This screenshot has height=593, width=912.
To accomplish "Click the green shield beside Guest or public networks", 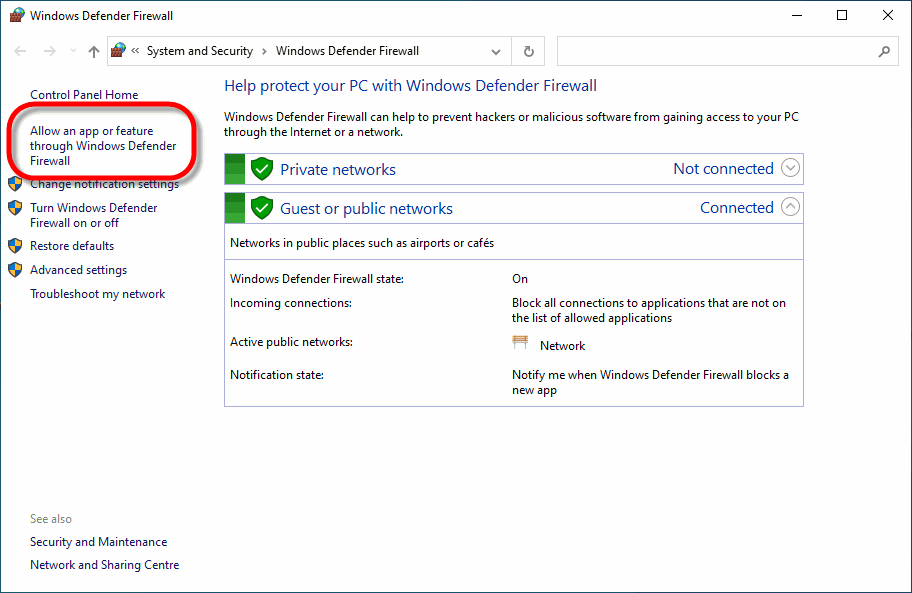I will [x=262, y=208].
